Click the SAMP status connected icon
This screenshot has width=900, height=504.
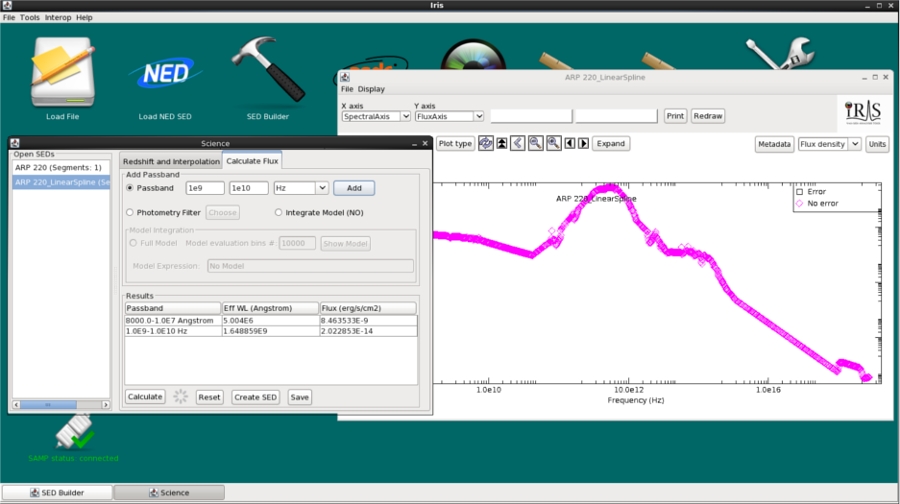[74, 432]
